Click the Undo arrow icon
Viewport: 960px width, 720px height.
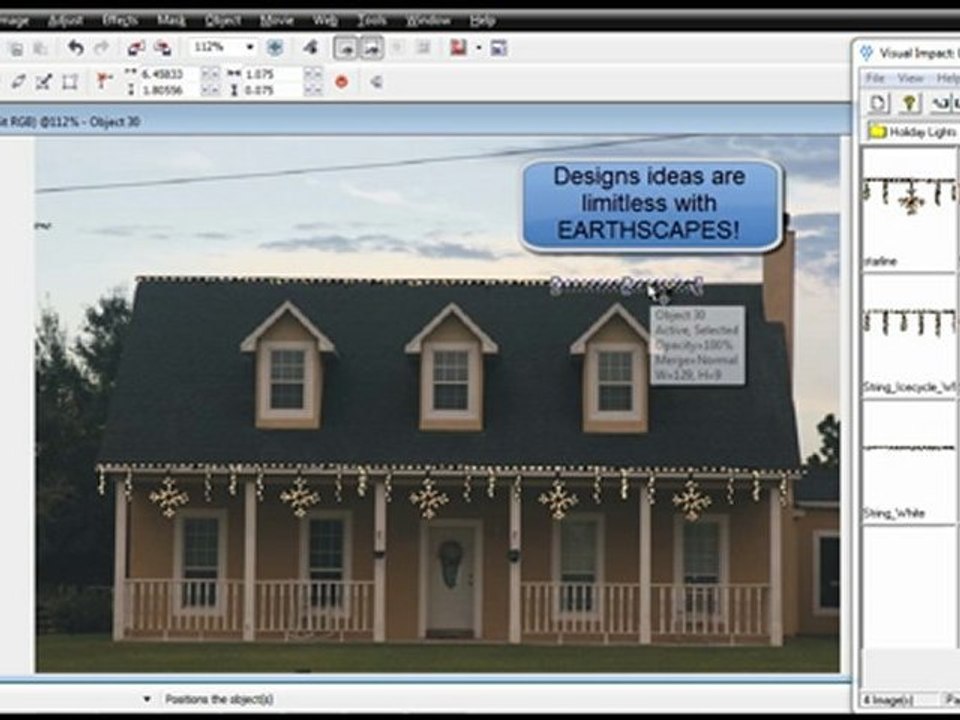coord(75,48)
